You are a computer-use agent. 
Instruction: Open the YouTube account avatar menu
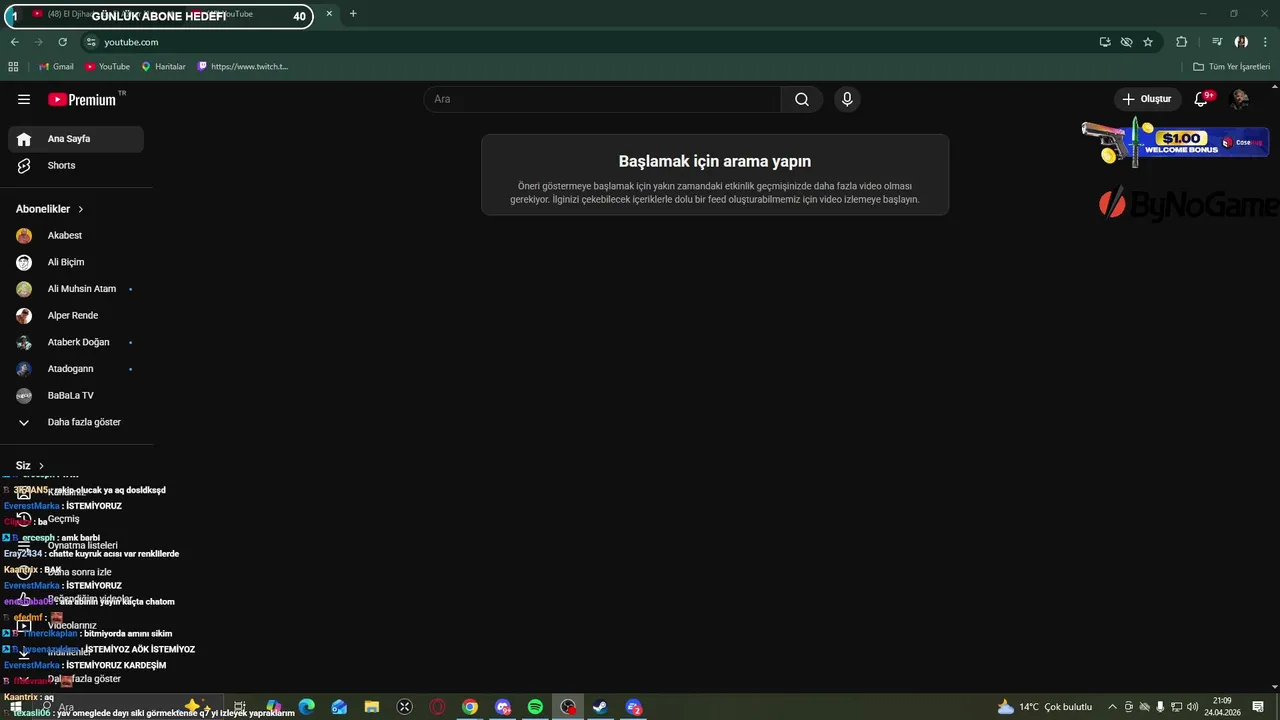click(x=1240, y=99)
